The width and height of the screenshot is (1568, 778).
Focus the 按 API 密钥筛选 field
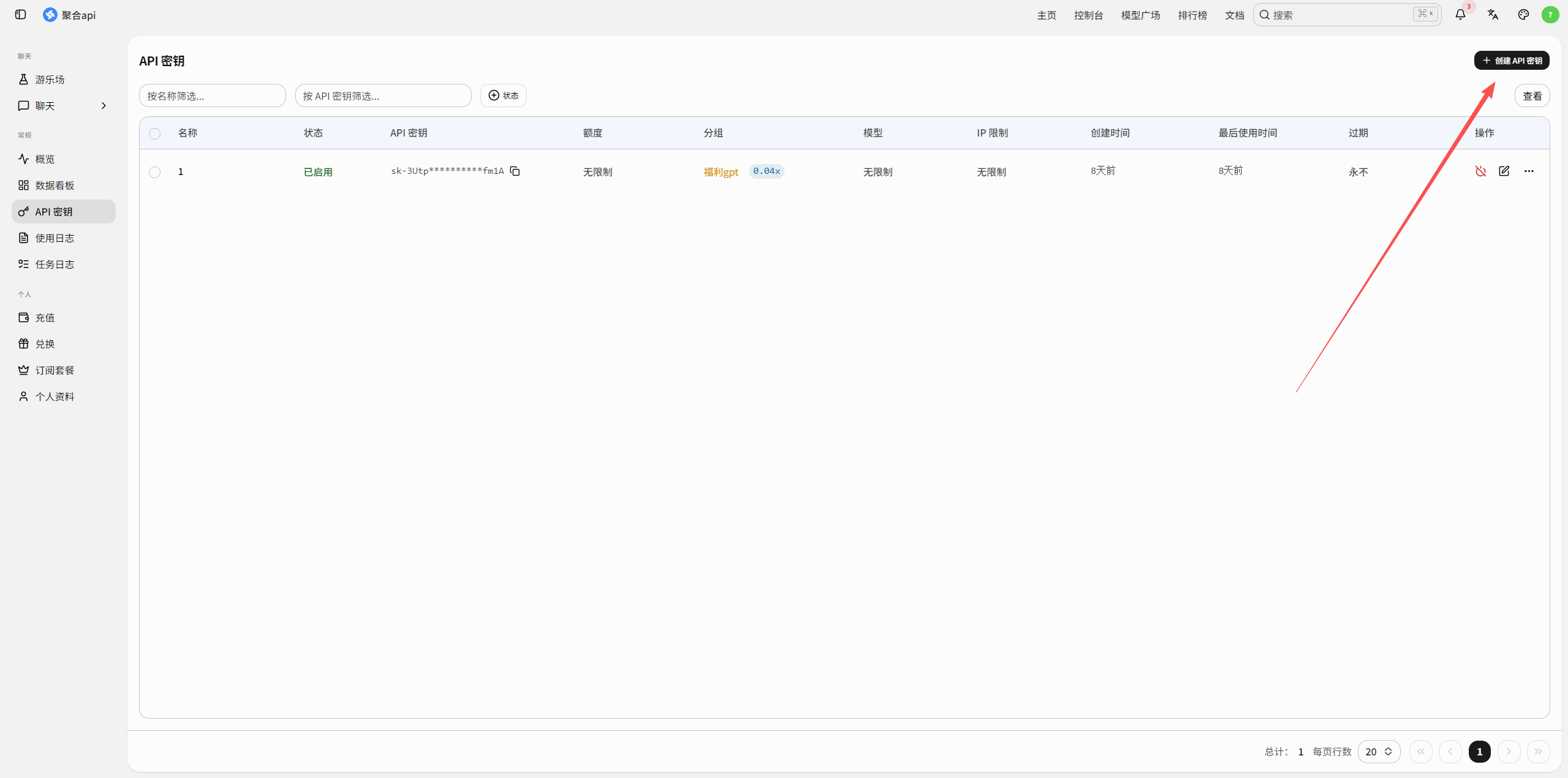[383, 95]
